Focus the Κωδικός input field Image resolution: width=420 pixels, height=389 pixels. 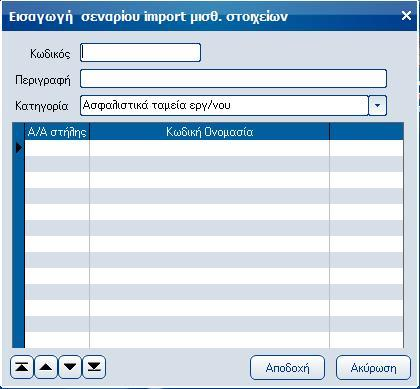click(x=140, y=52)
